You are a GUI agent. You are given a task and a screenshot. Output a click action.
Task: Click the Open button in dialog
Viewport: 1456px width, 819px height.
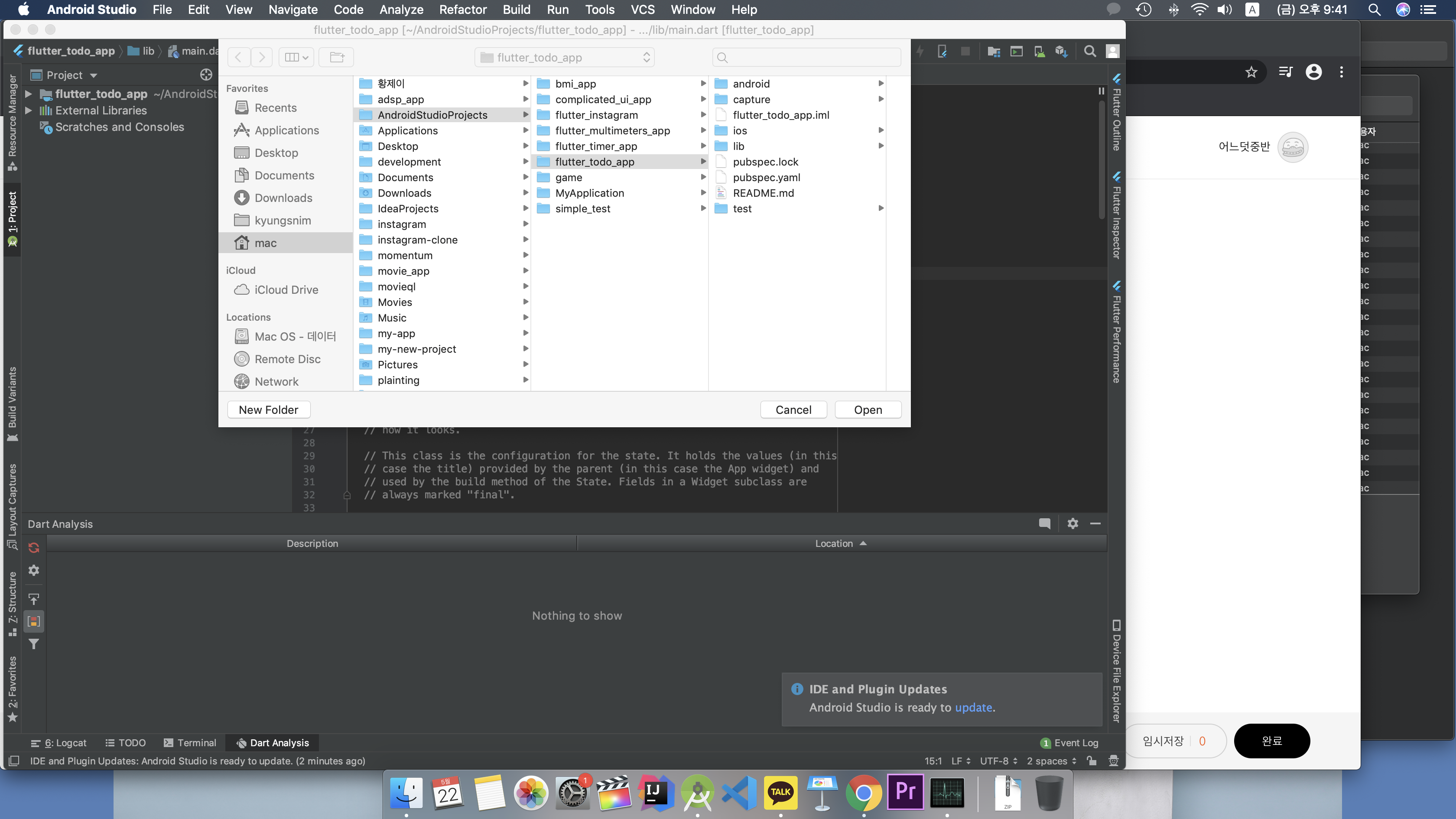(x=868, y=410)
